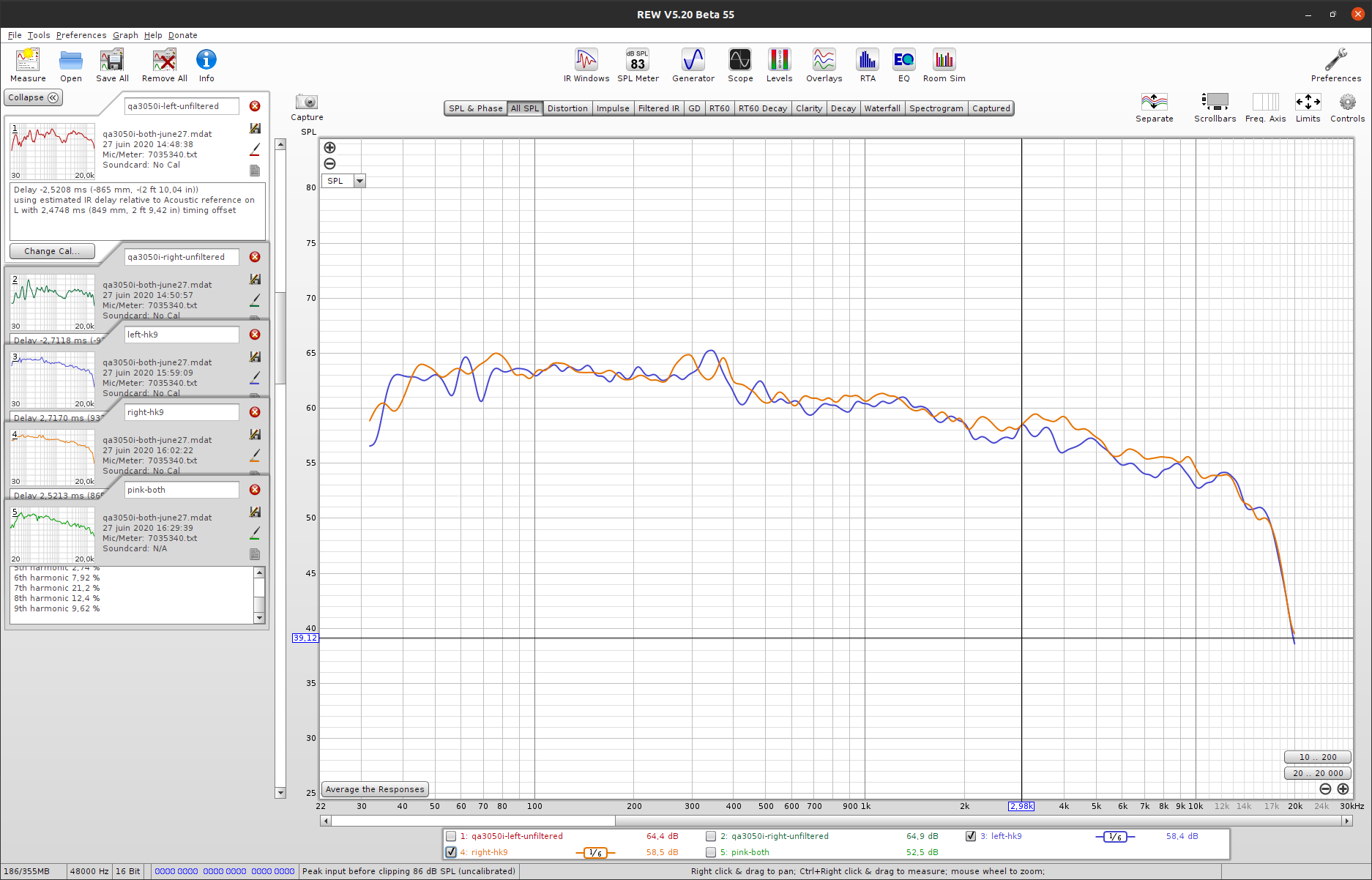Open the Donate menu
Screen dimensions: 1372x880
coord(182,35)
